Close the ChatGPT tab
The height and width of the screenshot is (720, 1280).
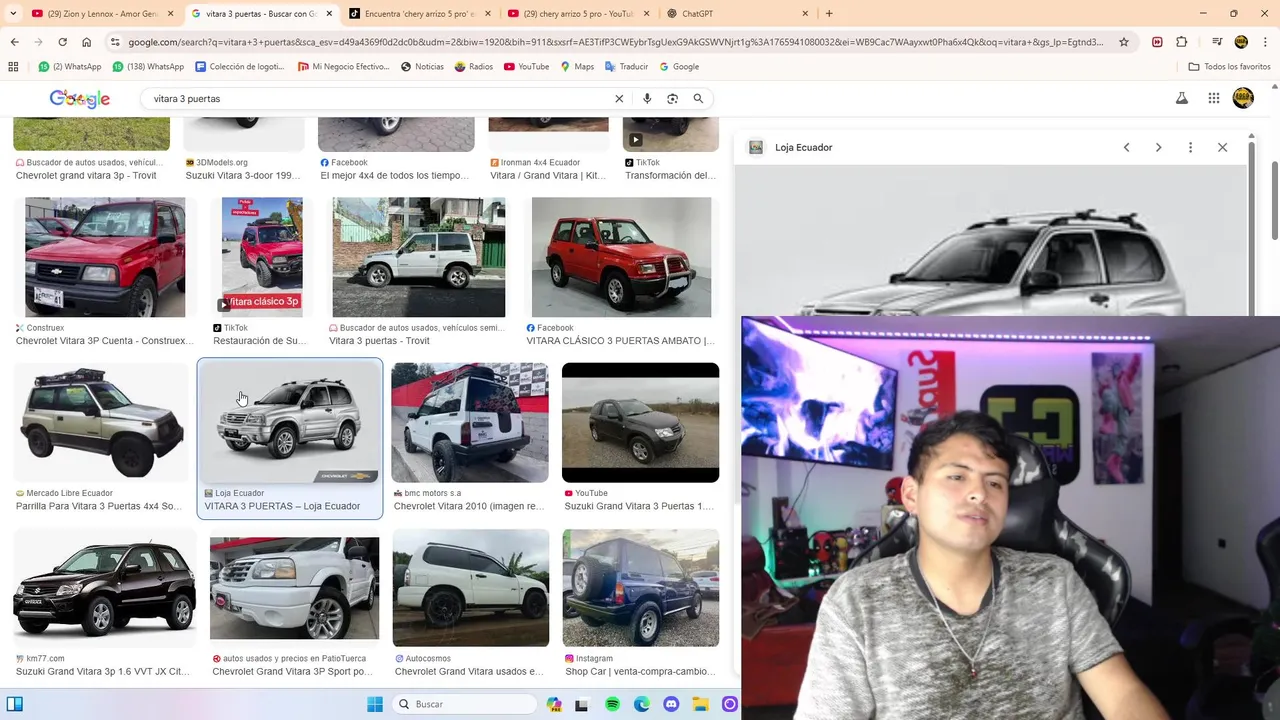pos(805,13)
